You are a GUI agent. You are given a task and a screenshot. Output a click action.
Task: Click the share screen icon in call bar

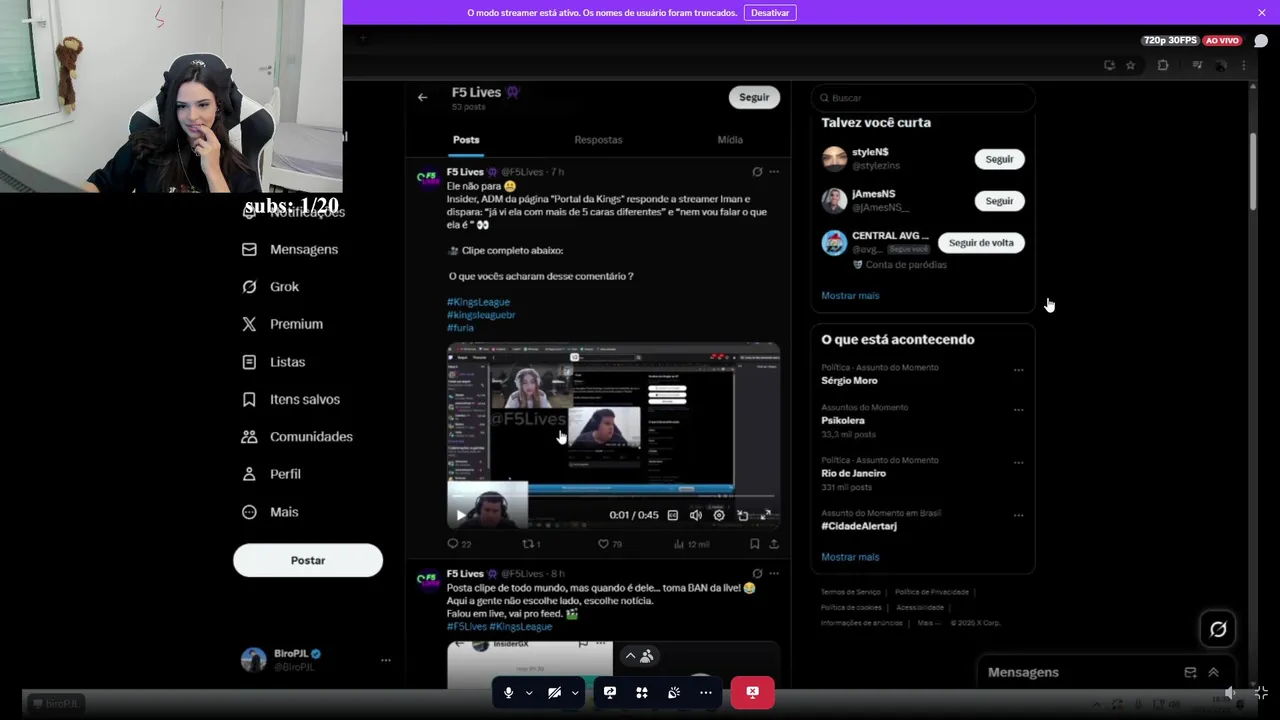click(x=610, y=692)
